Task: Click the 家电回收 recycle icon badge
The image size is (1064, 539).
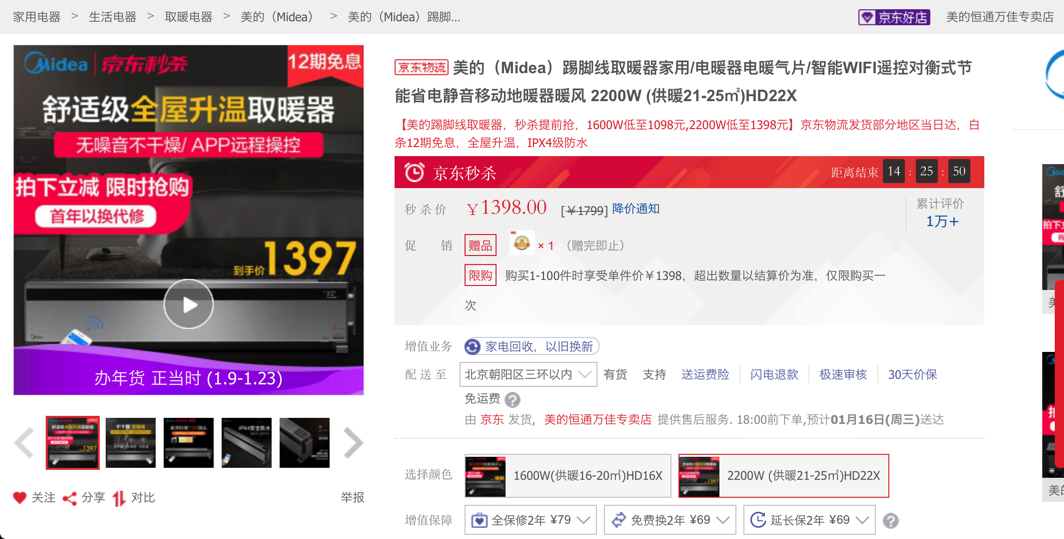Action: (472, 347)
